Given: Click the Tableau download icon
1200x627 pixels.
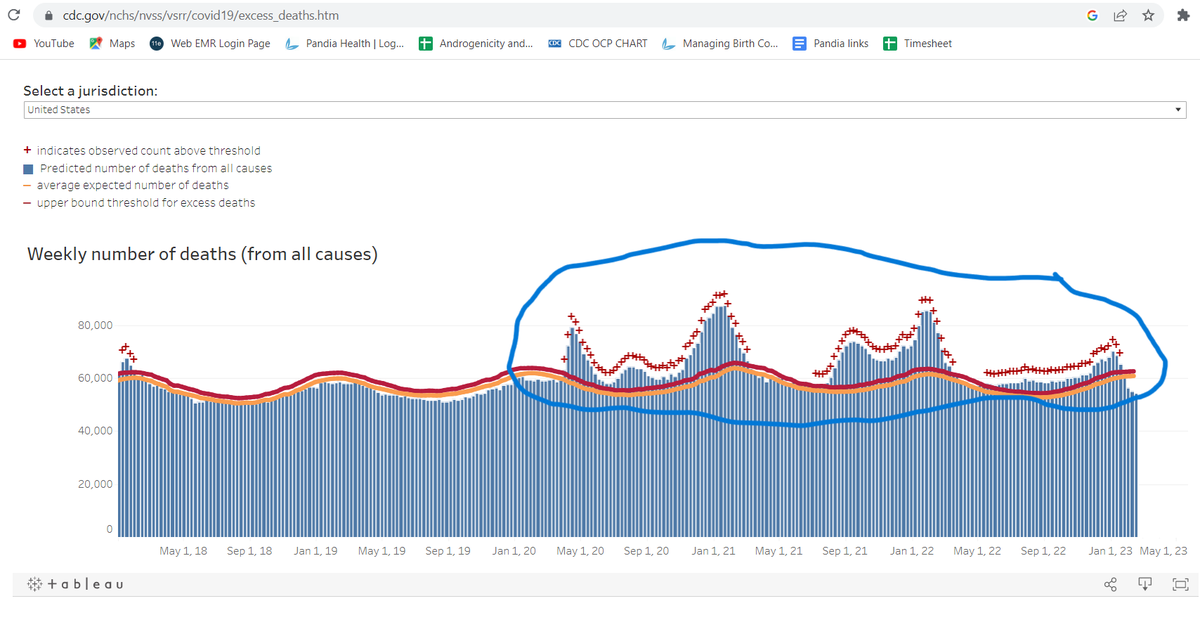Looking at the screenshot, I should [x=1145, y=584].
